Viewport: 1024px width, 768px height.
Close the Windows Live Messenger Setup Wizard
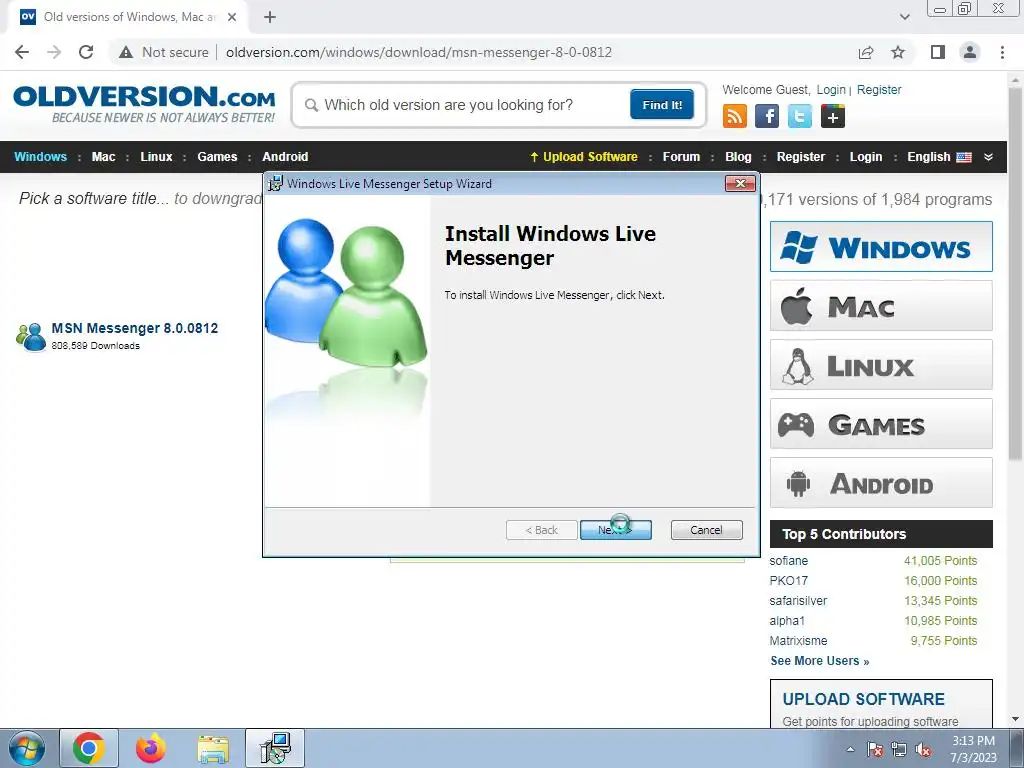[740, 184]
